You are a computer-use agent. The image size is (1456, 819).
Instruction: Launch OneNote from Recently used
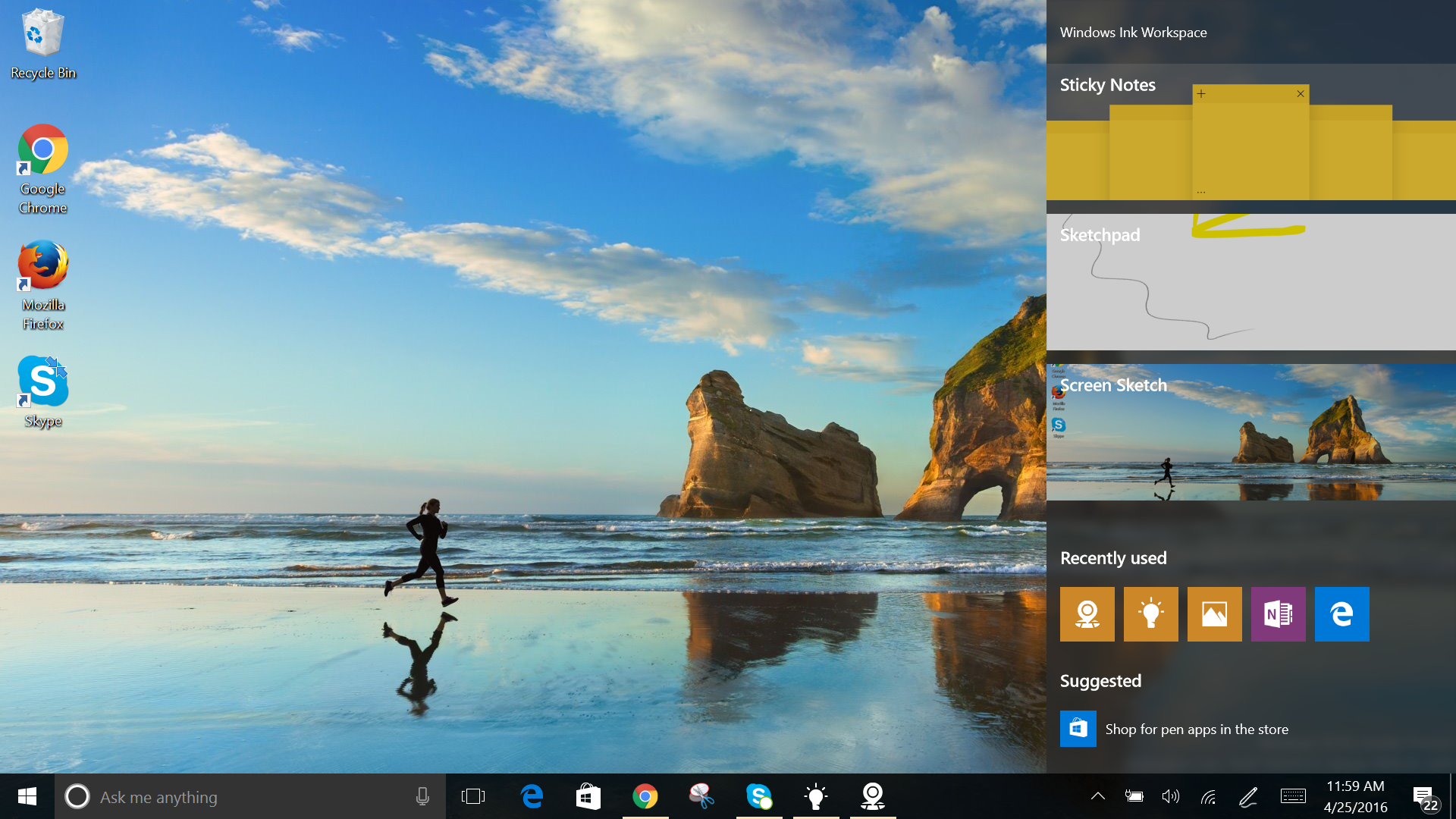(x=1278, y=614)
